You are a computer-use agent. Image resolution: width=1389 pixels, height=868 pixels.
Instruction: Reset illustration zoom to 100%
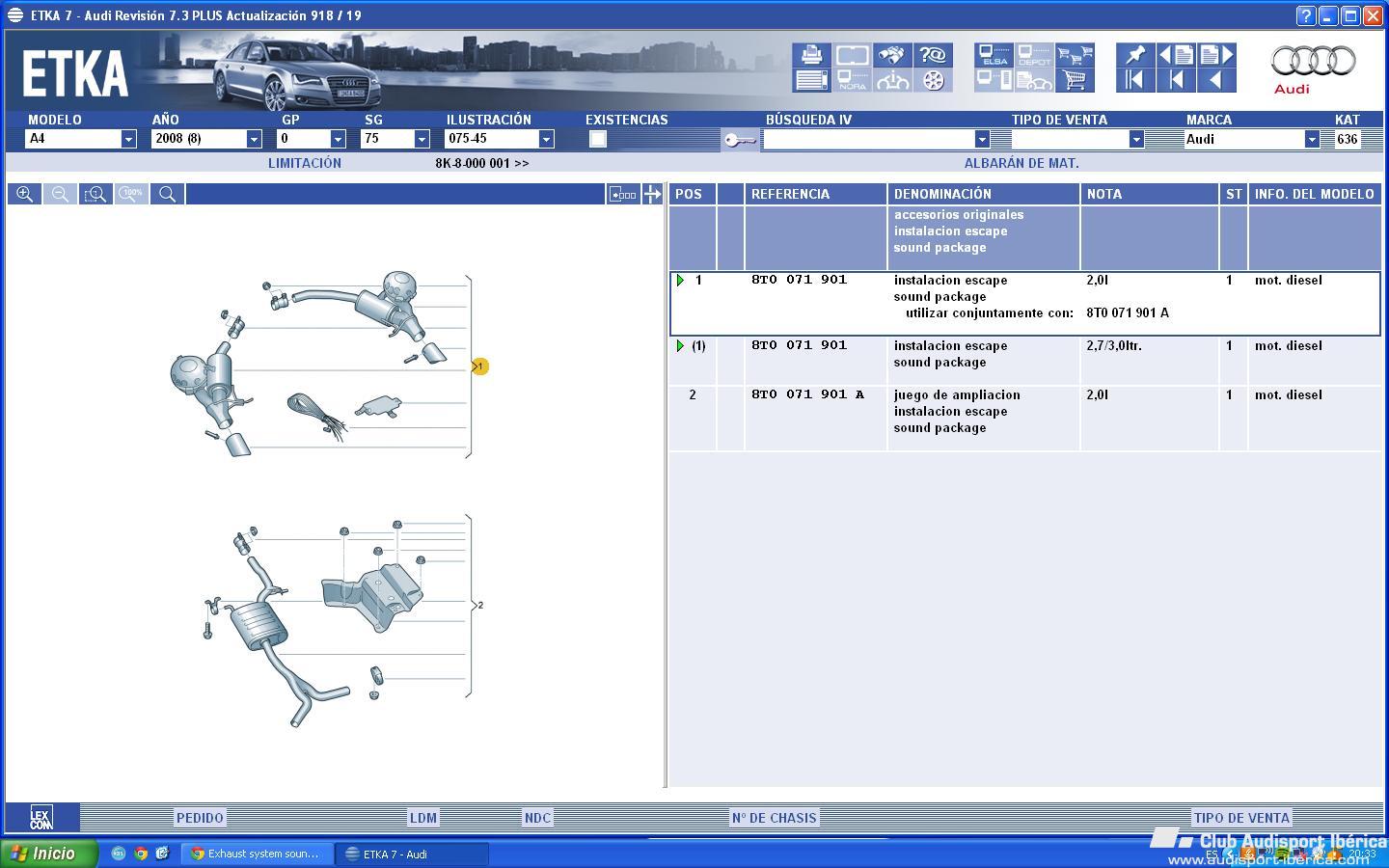[x=131, y=194]
